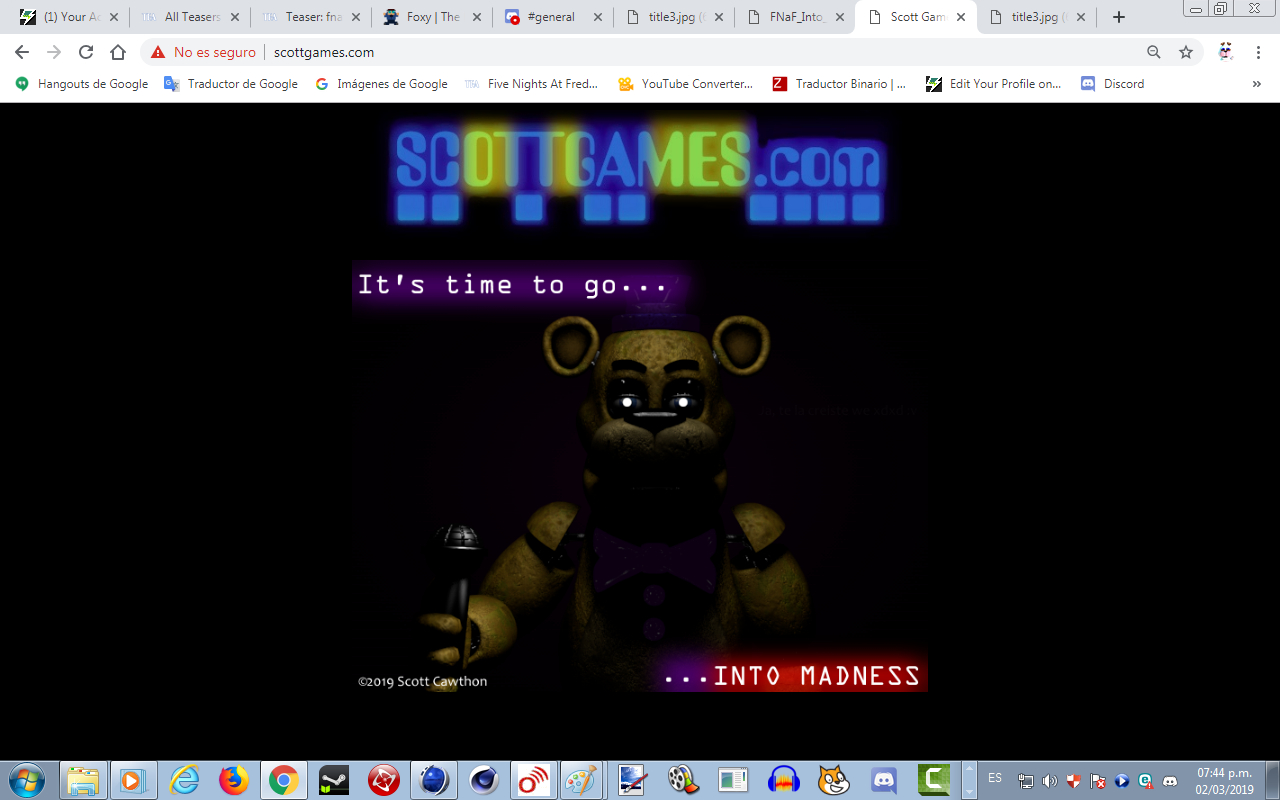
Task: Open the YouTube Converter bookmark
Action: (686, 84)
